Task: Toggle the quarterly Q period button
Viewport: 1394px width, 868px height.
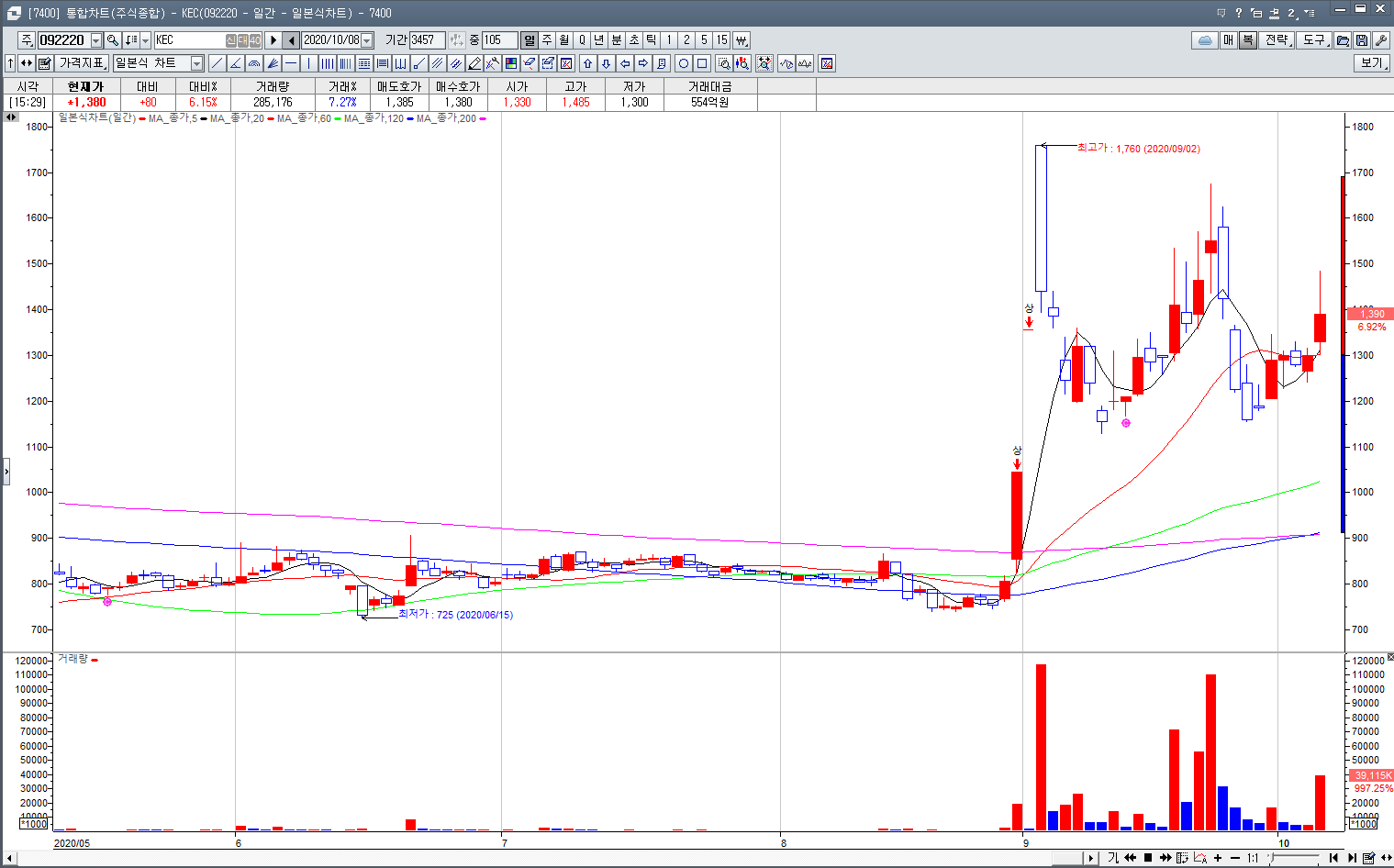Action: [x=582, y=40]
